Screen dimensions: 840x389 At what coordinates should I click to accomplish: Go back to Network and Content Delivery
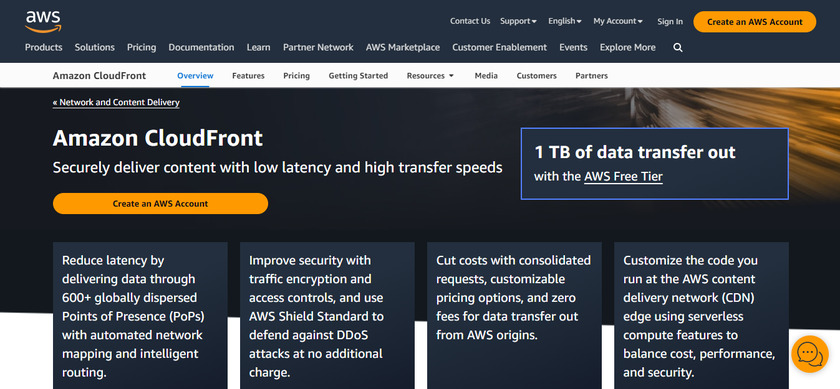[x=116, y=102]
